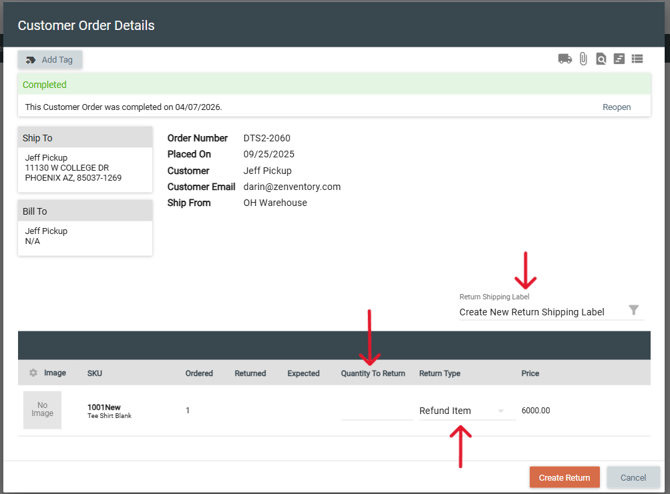
Task: Click the Price column header
Action: [x=530, y=373]
